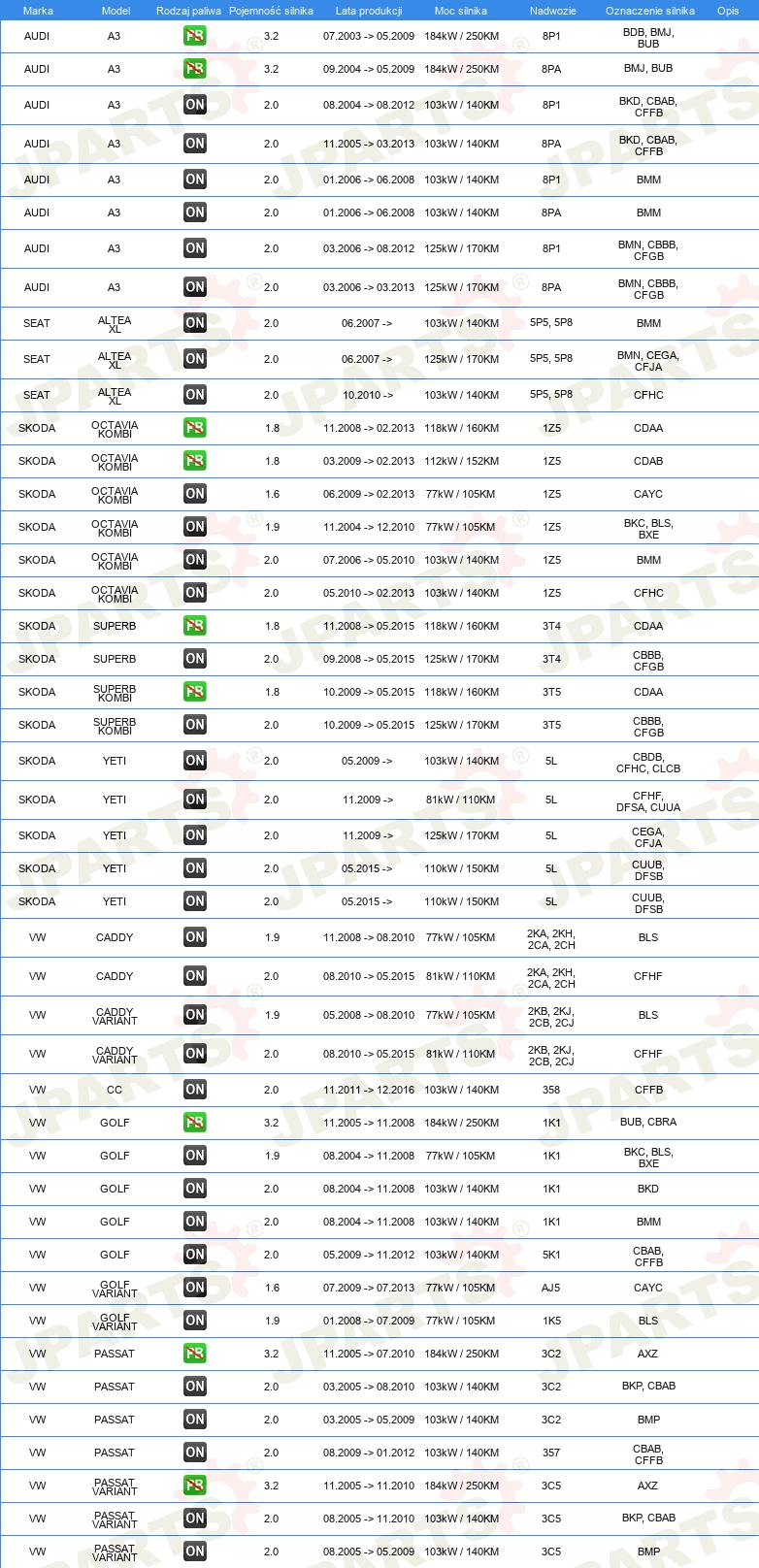Select the engine codes CFHF, DFSA, CUUA
759x1568 pixels.
(x=648, y=801)
